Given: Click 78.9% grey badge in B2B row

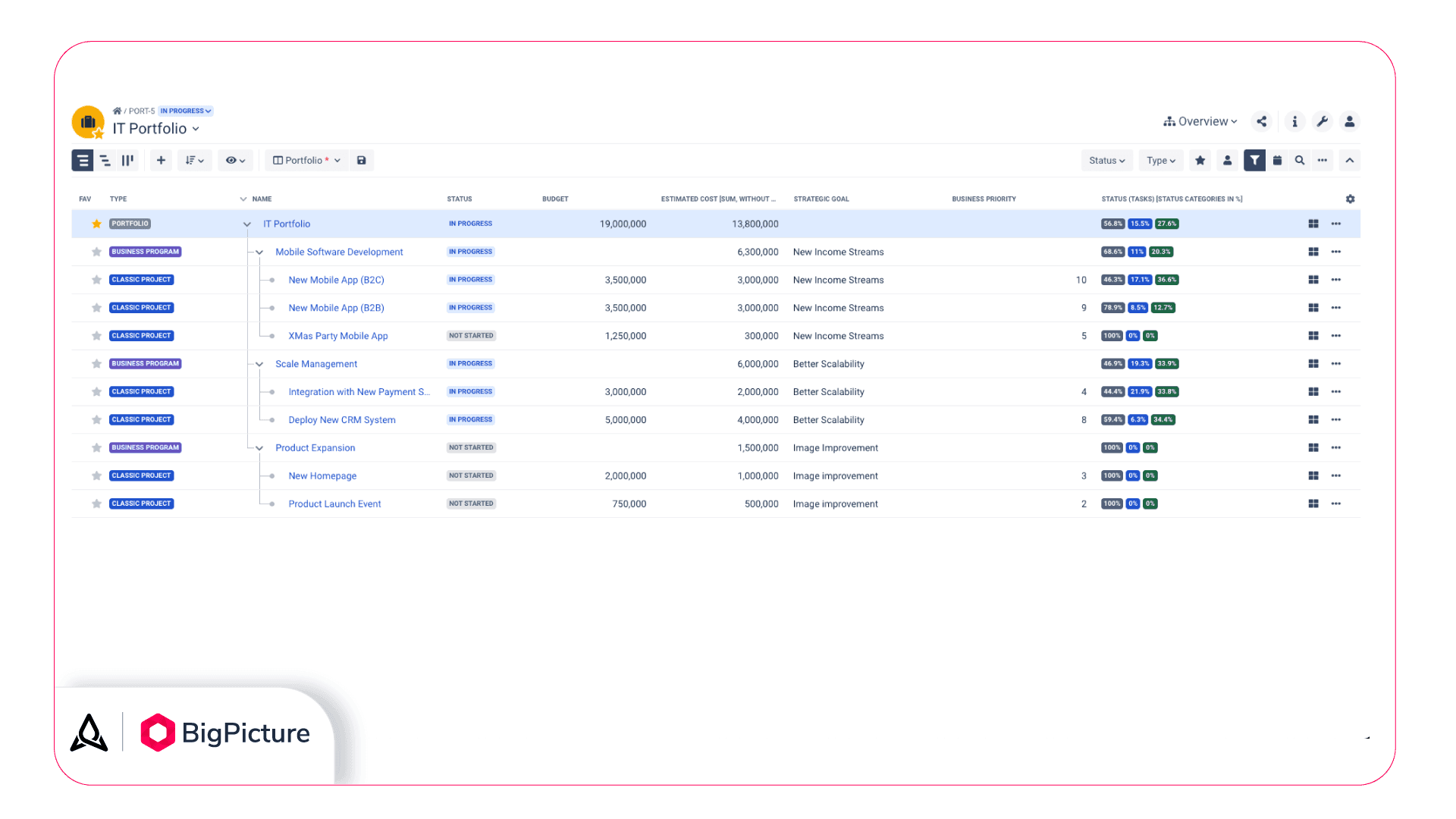Looking at the screenshot, I should (1113, 308).
